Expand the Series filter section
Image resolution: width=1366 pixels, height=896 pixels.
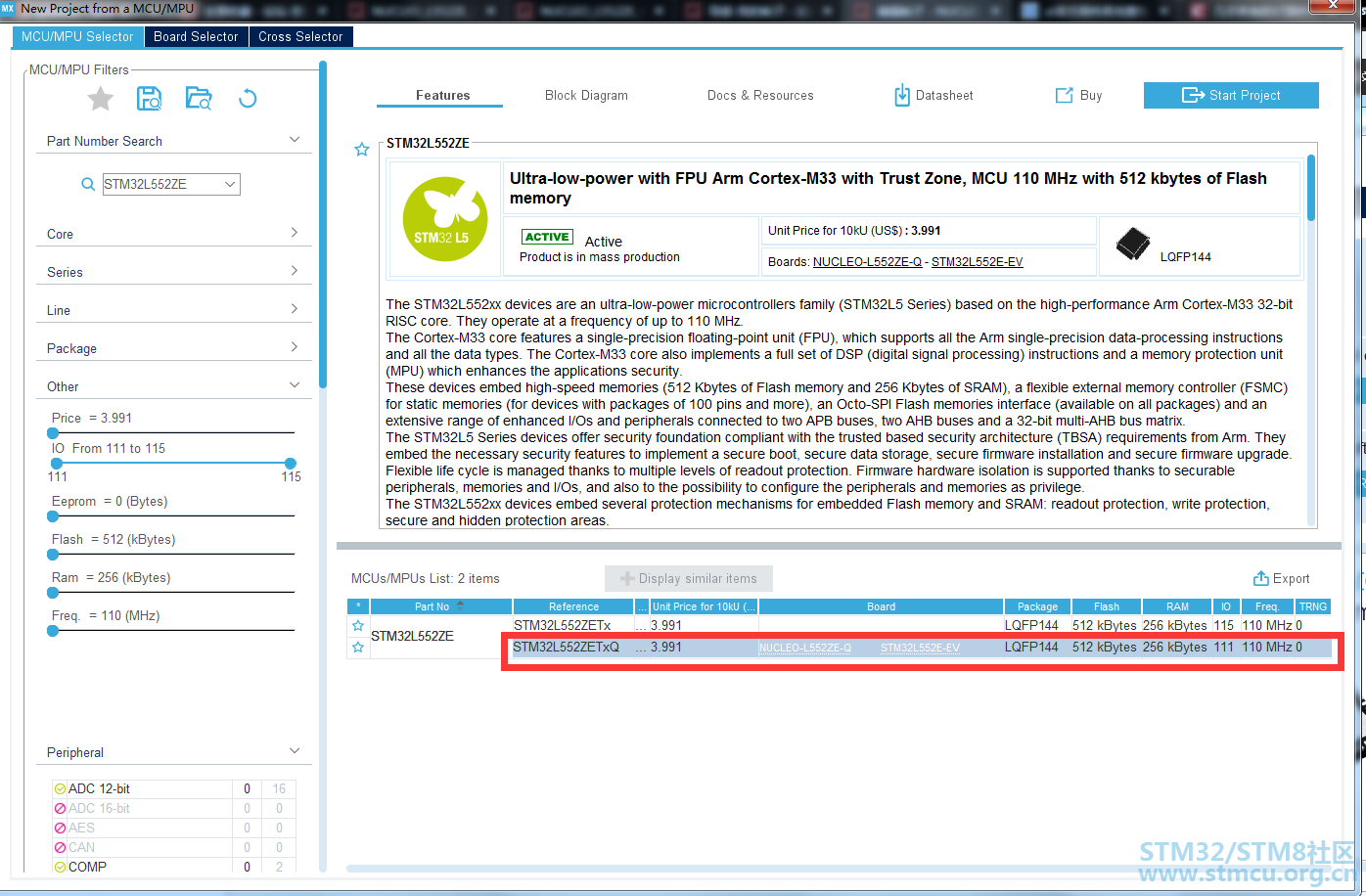[x=295, y=271]
